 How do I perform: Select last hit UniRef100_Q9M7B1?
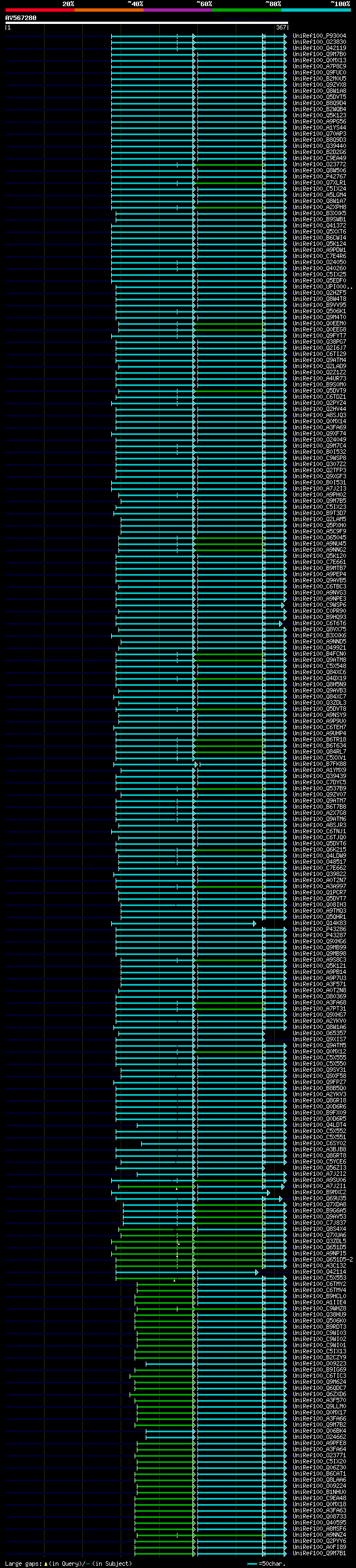tap(319, 1554)
